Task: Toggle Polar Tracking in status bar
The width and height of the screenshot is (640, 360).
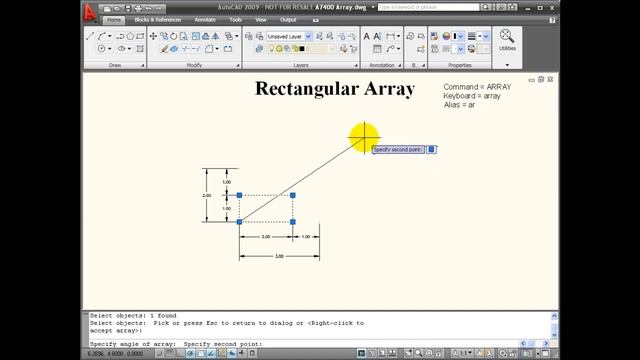Action: (190, 353)
